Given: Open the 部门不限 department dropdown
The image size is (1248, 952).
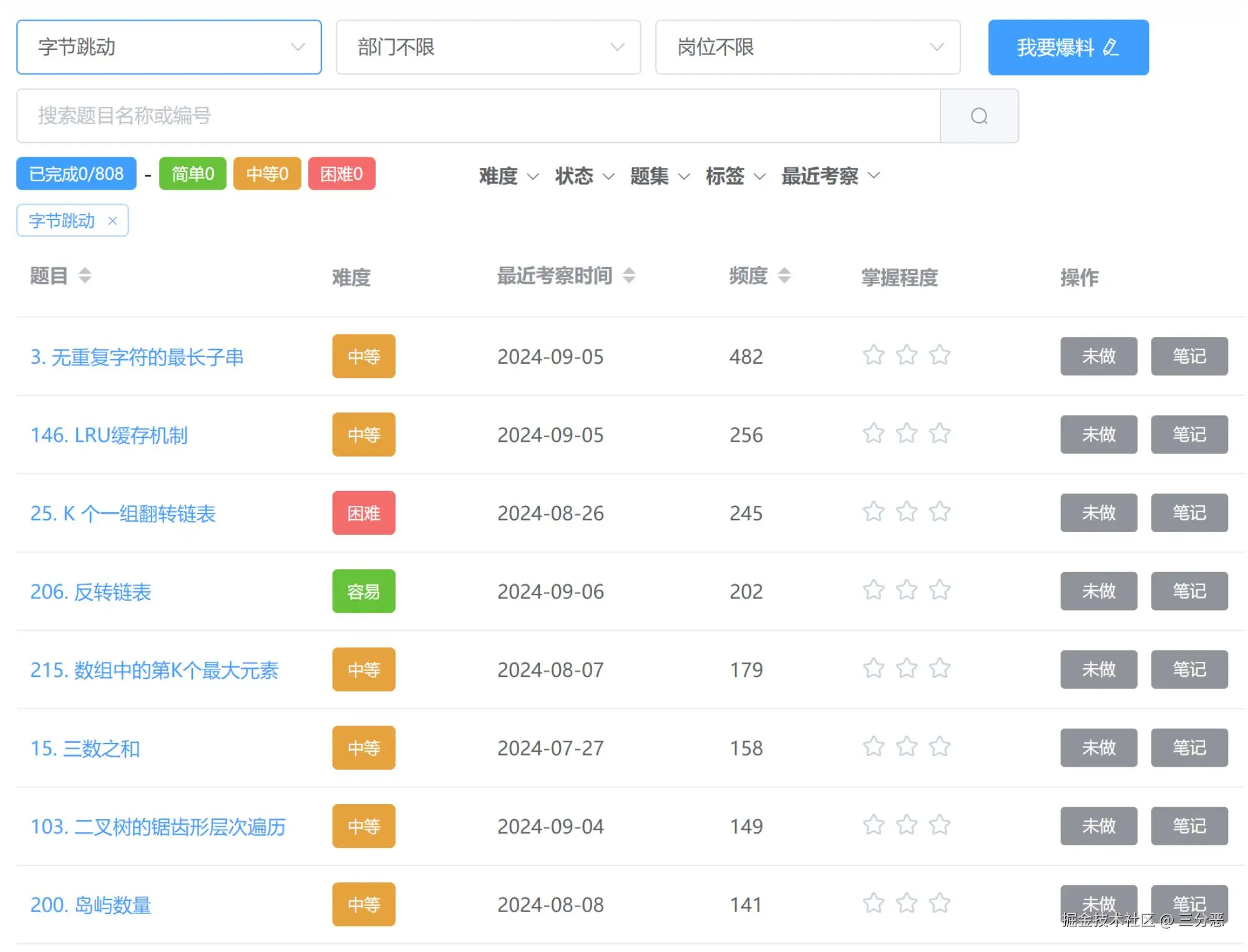Looking at the screenshot, I should click(488, 47).
